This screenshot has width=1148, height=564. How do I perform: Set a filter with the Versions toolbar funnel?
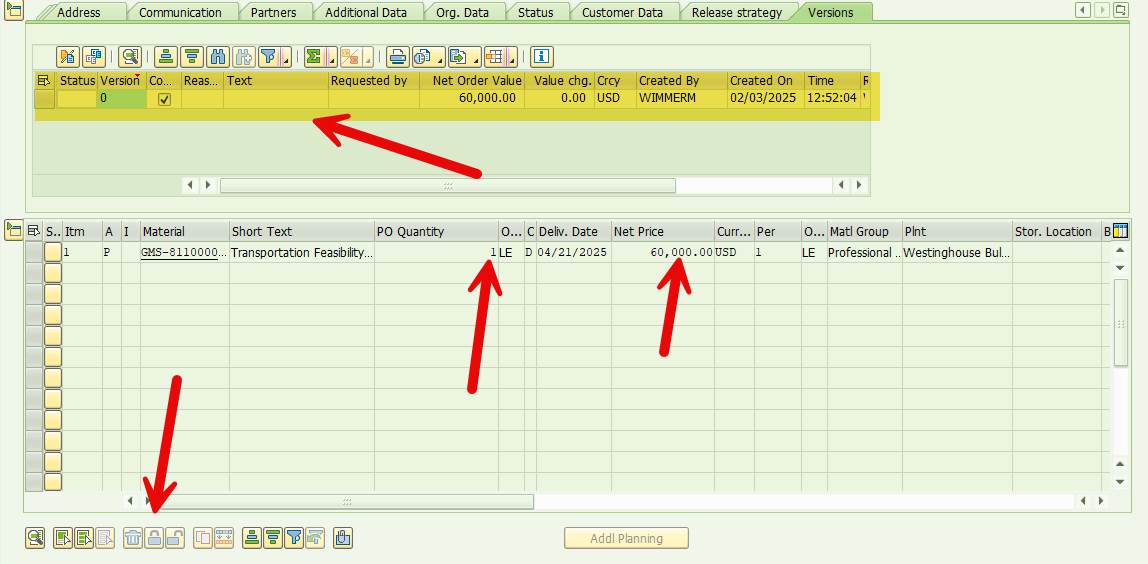(x=269, y=56)
